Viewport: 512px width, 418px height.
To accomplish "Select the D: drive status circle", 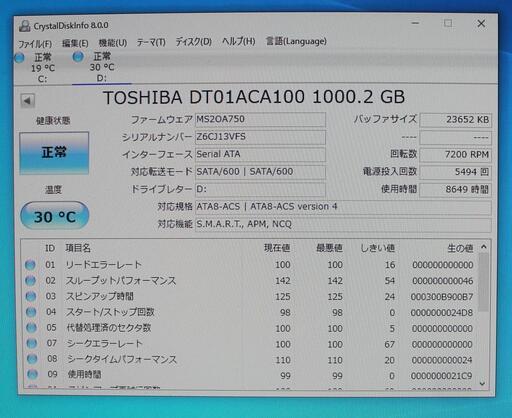I will 78,57.
